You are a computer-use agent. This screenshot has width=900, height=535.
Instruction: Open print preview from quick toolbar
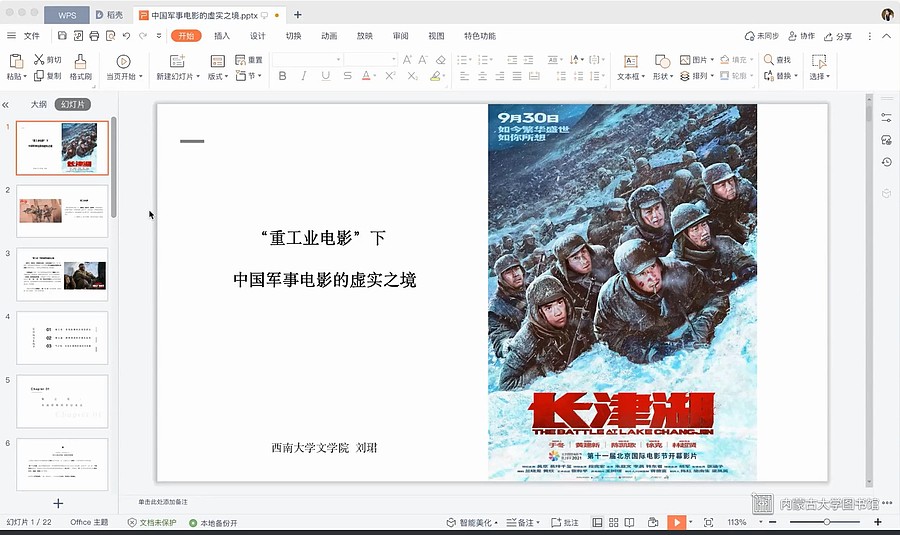pos(110,36)
